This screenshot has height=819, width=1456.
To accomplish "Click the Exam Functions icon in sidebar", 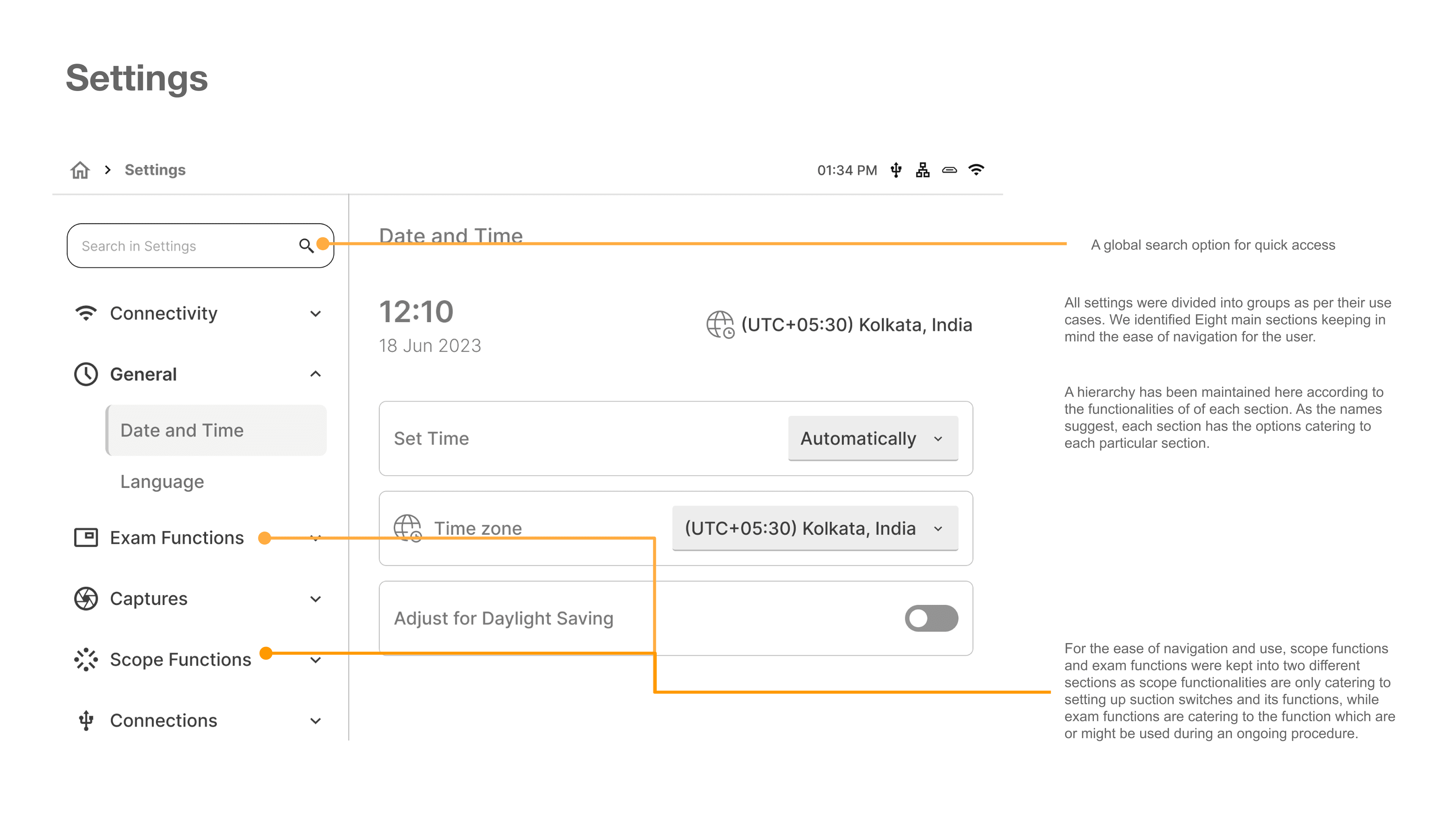I will pos(86,537).
